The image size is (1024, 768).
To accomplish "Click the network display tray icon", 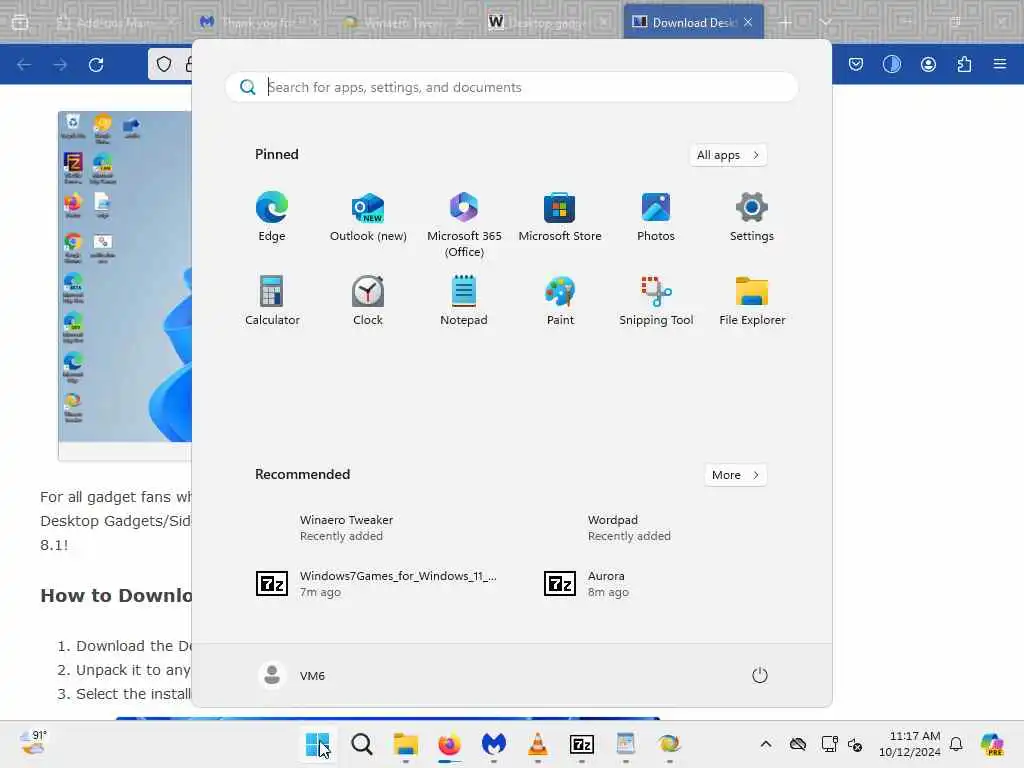I will click(x=829, y=744).
